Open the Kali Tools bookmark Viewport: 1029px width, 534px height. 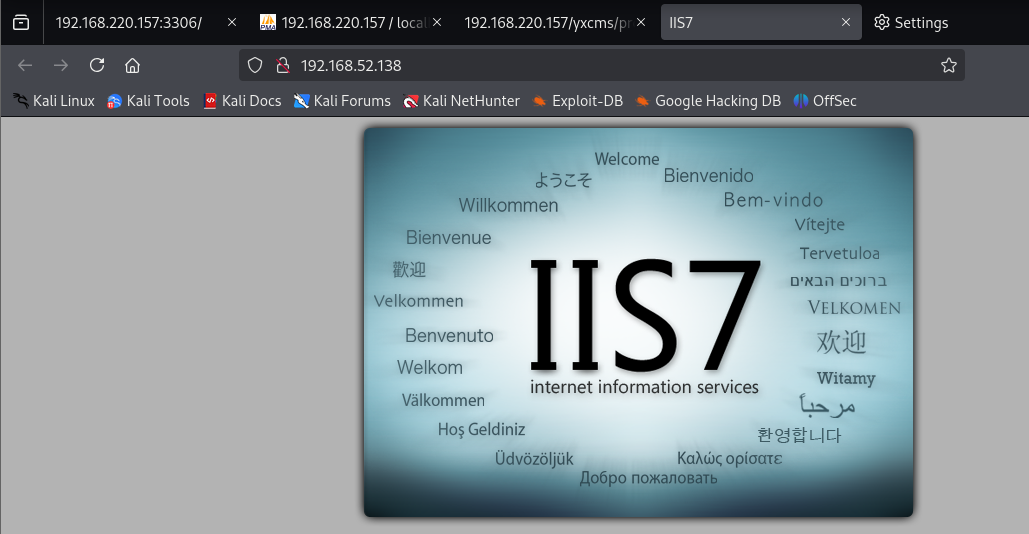pos(148,101)
